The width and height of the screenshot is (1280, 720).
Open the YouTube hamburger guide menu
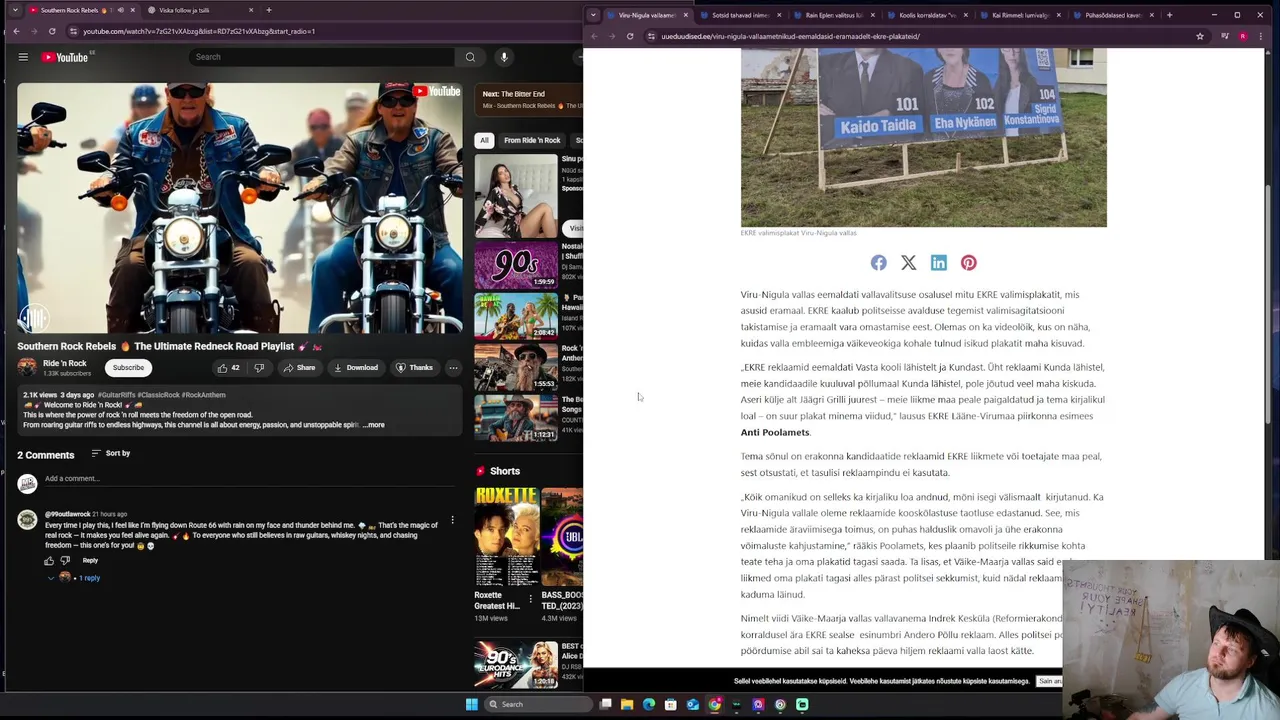[23, 57]
